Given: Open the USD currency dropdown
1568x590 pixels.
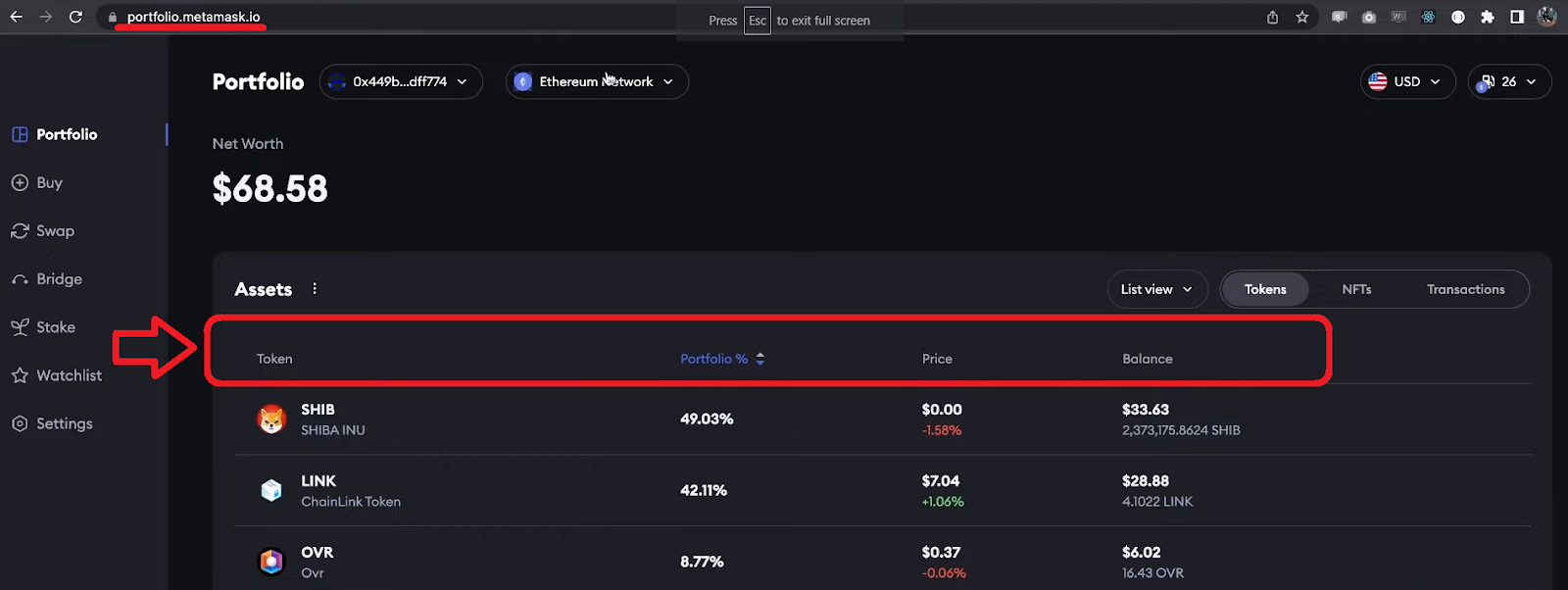Looking at the screenshot, I should pos(1407,81).
